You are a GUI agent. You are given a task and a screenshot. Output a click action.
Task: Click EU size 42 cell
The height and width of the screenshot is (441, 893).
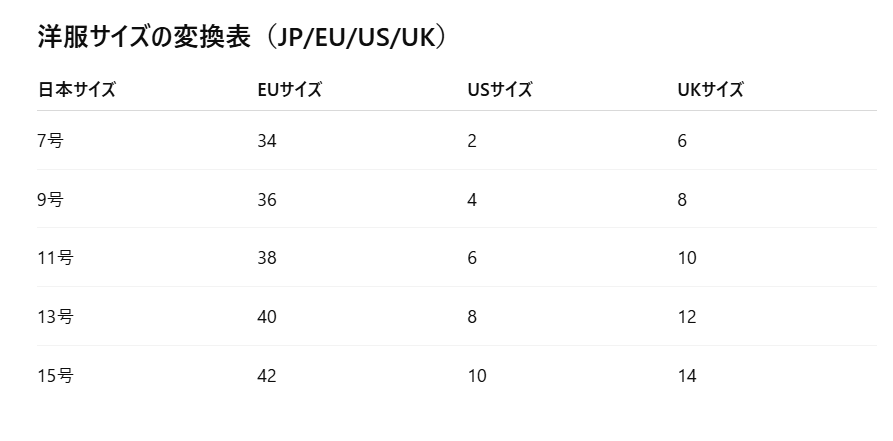click(267, 376)
